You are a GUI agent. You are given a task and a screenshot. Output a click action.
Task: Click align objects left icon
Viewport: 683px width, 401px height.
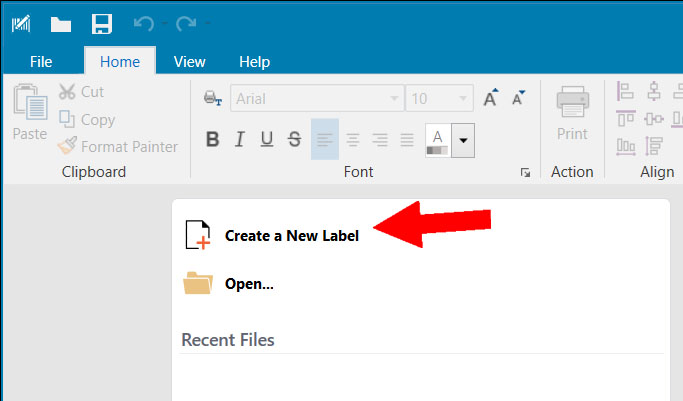[626, 91]
